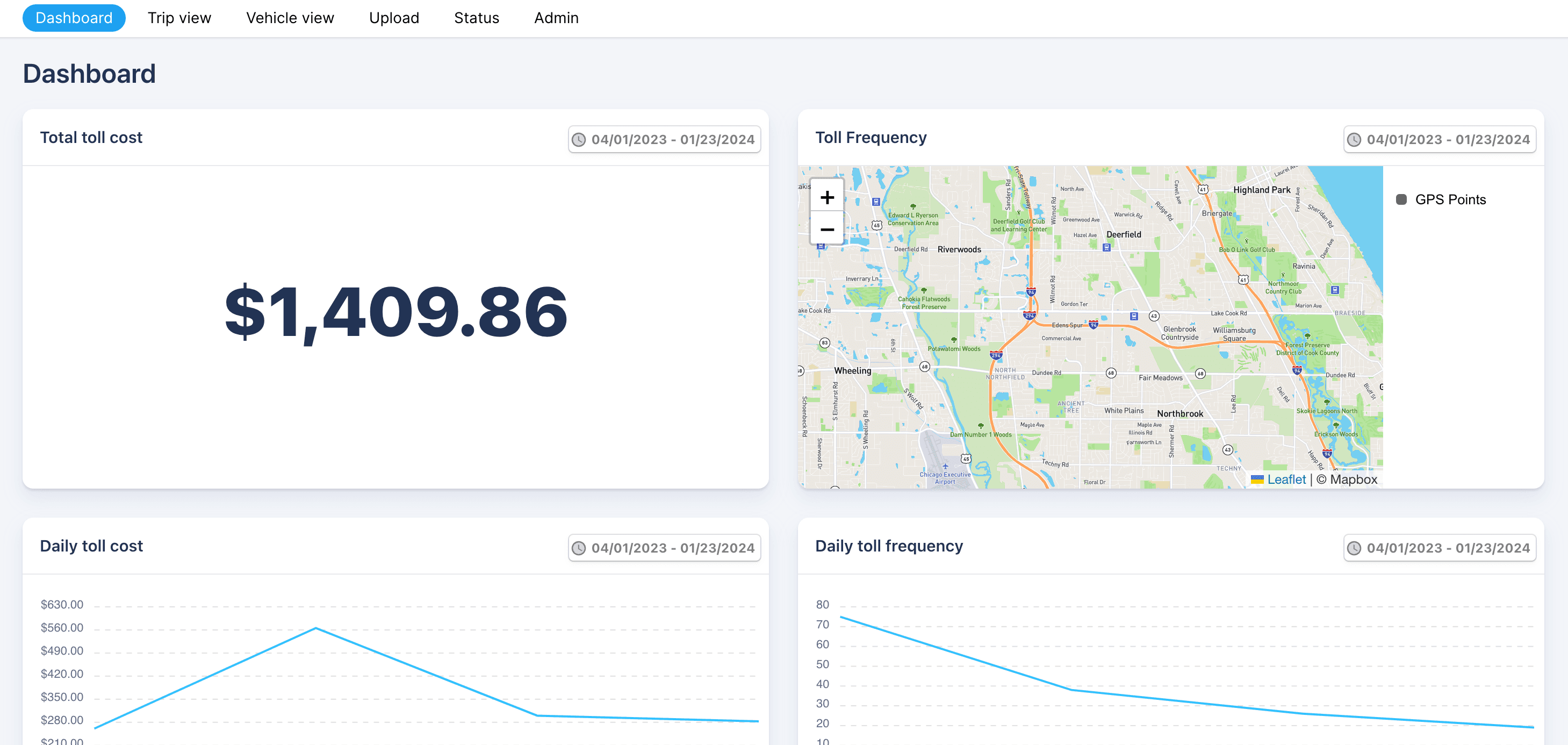The image size is (1568, 745).
Task: Open Toll Frequency date range picker
Action: coord(1440,139)
